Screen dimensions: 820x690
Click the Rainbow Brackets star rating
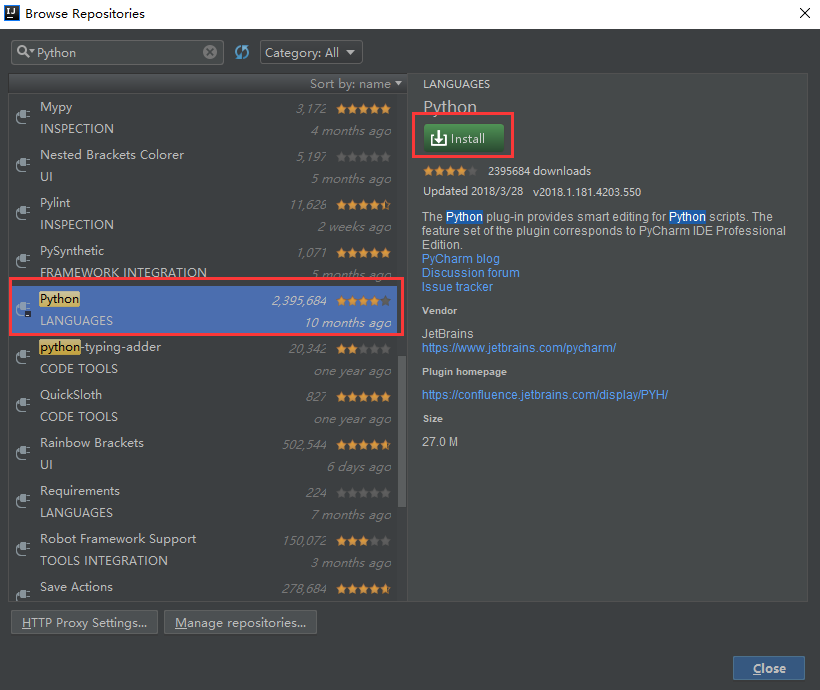pyautogui.click(x=363, y=445)
